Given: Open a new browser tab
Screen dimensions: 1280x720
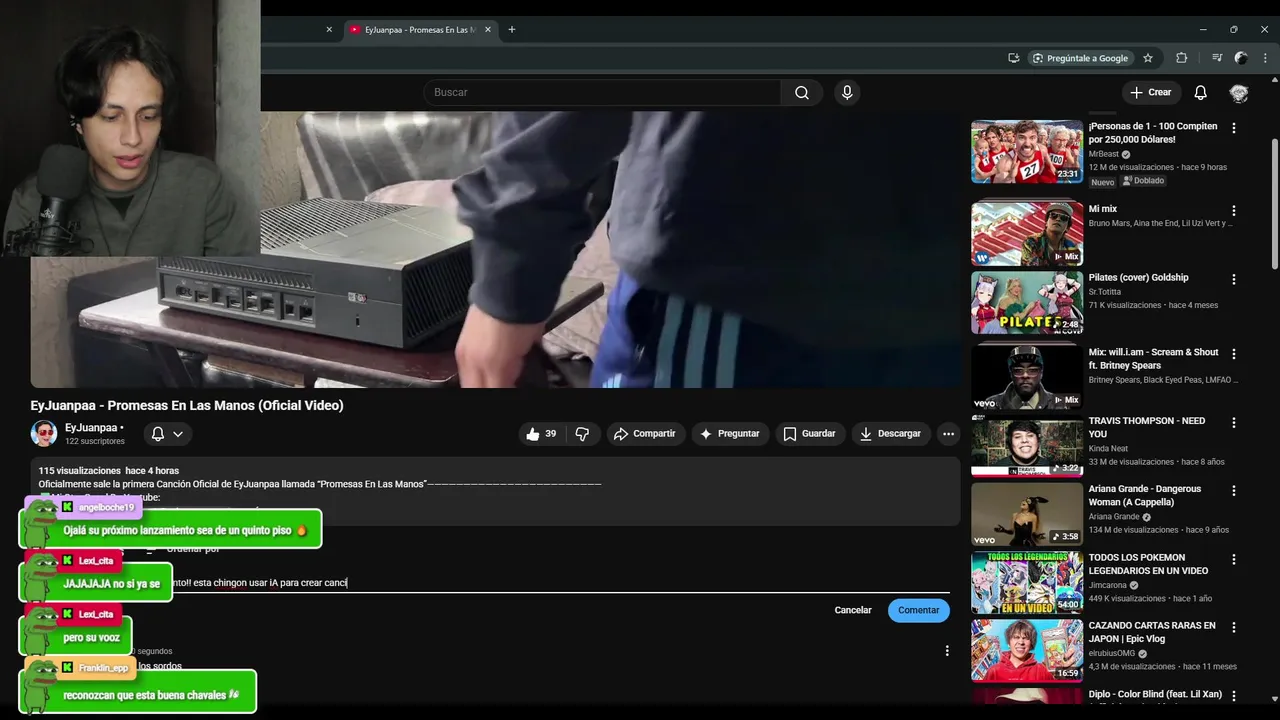Looking at the screenshot, I should 512,30.
